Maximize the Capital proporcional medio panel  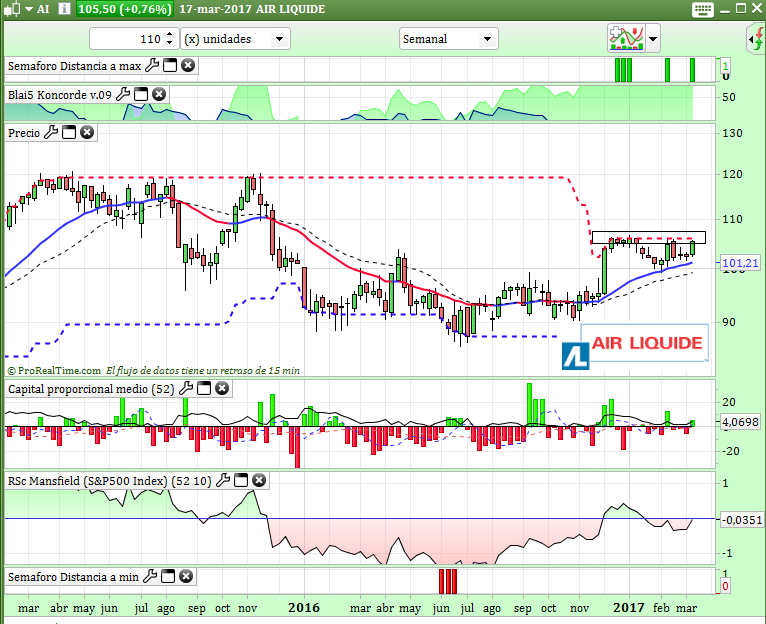coord(204,388)
